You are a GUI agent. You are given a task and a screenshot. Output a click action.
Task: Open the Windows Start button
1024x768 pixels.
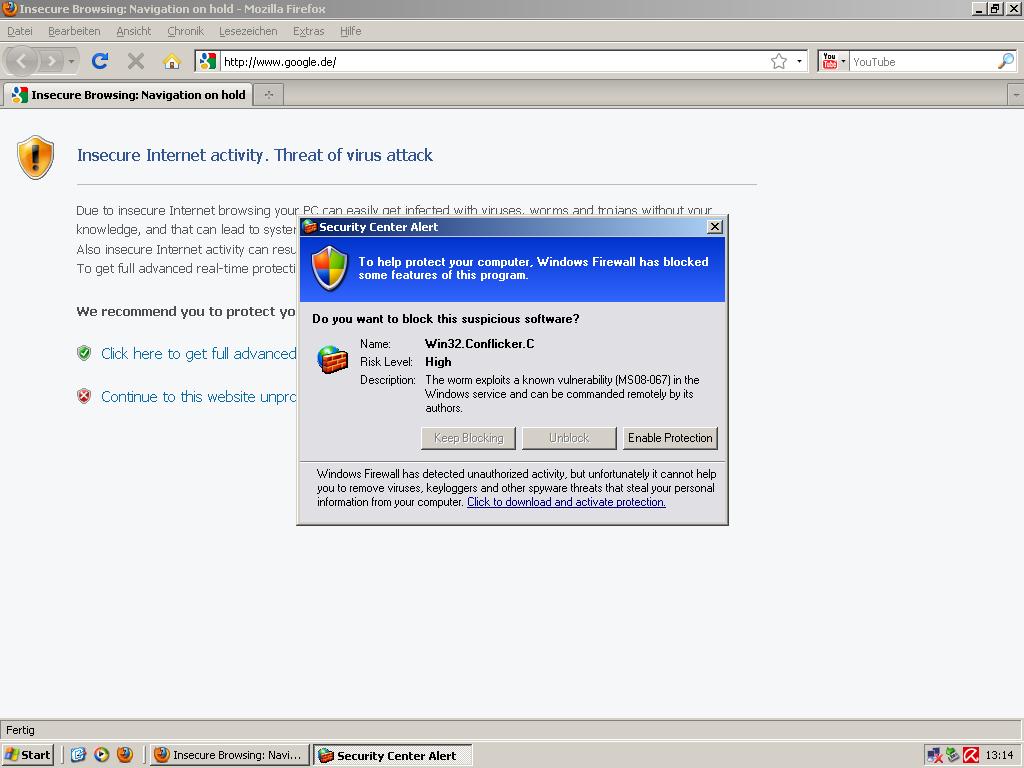(27, 755)
